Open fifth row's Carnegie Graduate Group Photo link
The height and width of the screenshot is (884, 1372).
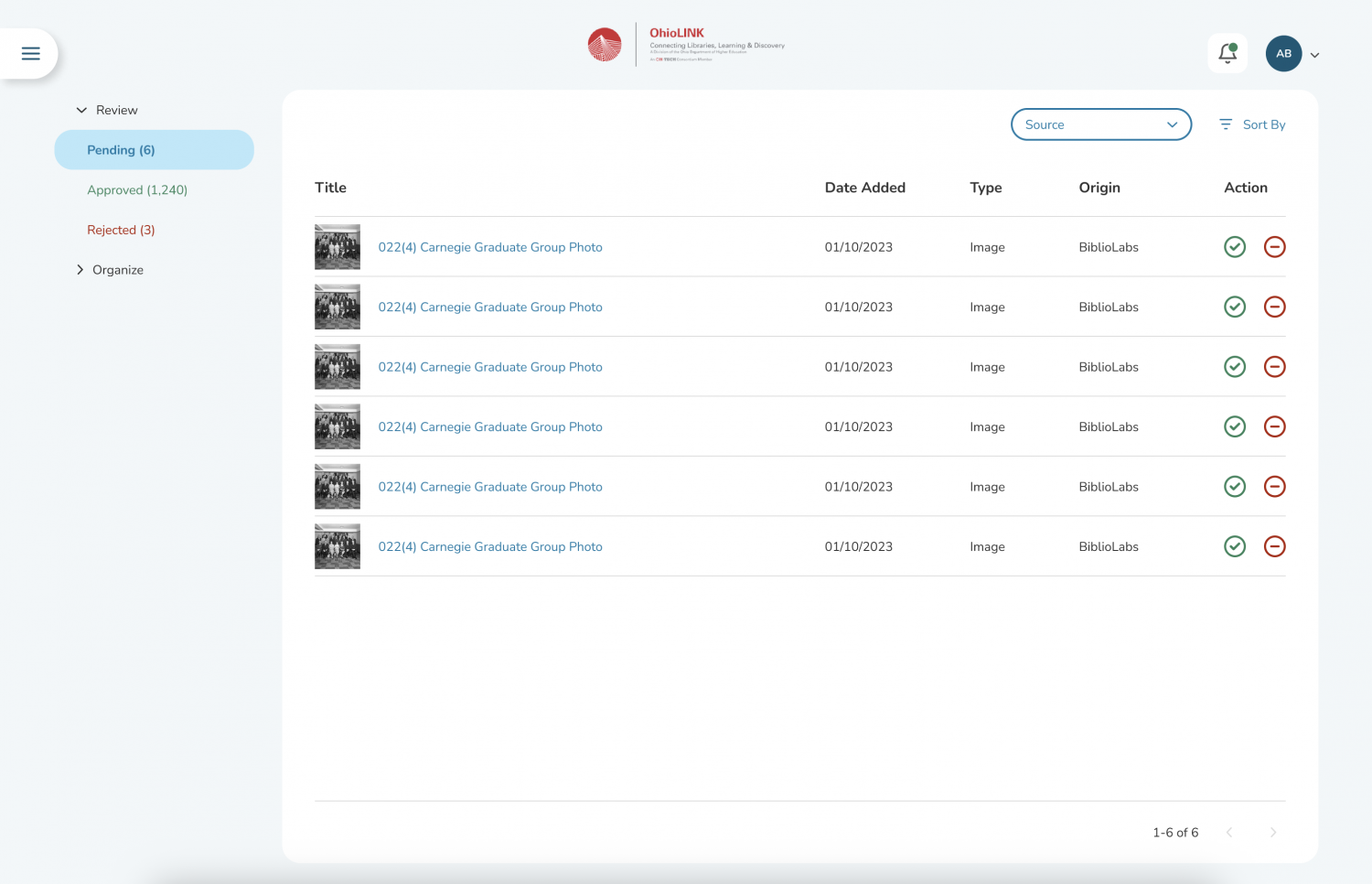click(x=490, y=487)
